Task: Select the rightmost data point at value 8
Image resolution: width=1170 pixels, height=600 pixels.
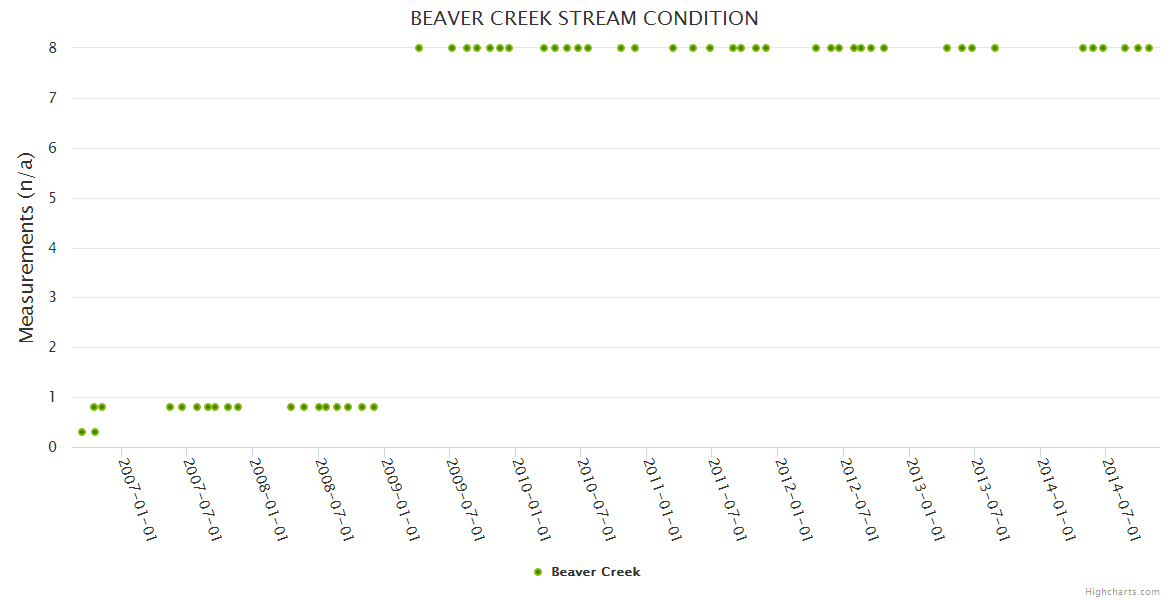Action: point(1149,48)
